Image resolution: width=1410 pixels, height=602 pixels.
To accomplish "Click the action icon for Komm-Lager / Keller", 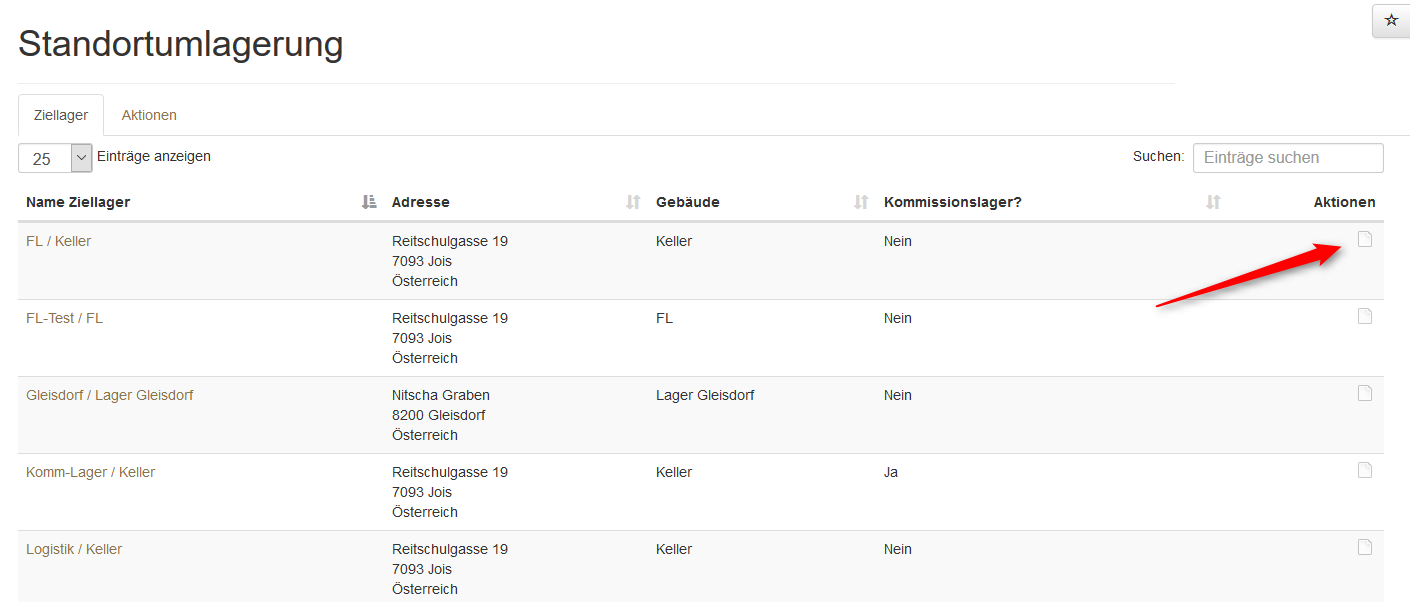I will pos(1364,470).
